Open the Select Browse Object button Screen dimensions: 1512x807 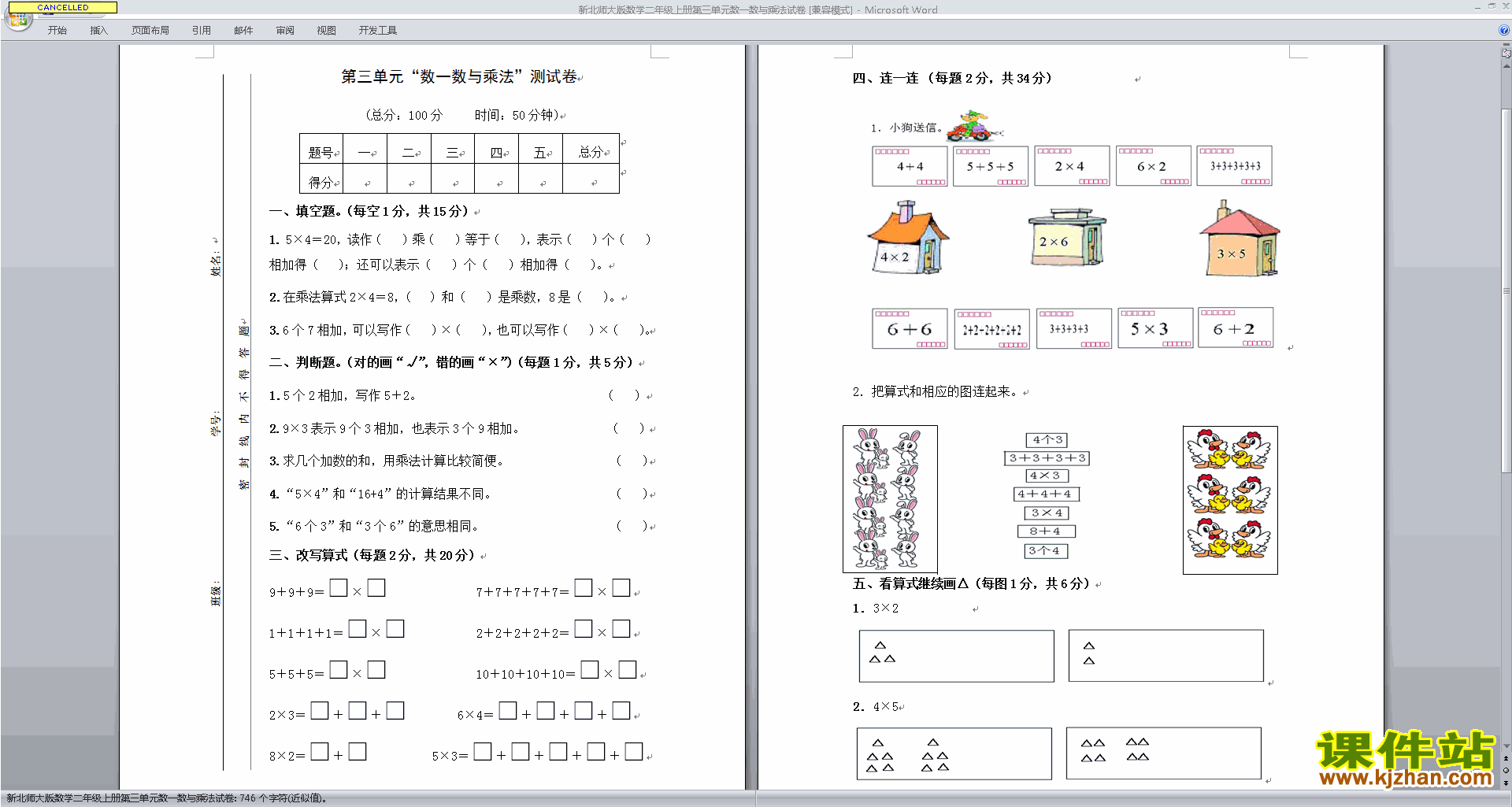[1506, 770]
